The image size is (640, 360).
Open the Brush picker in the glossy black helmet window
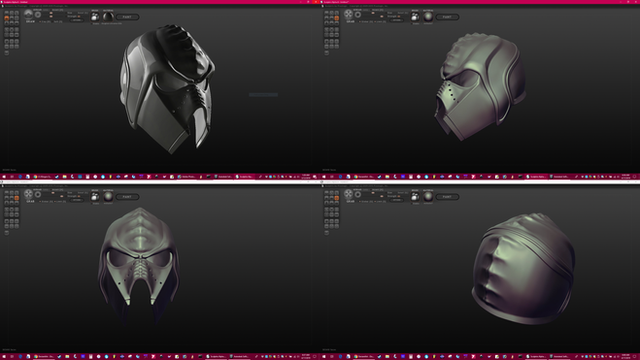click(x=95, y=17)
